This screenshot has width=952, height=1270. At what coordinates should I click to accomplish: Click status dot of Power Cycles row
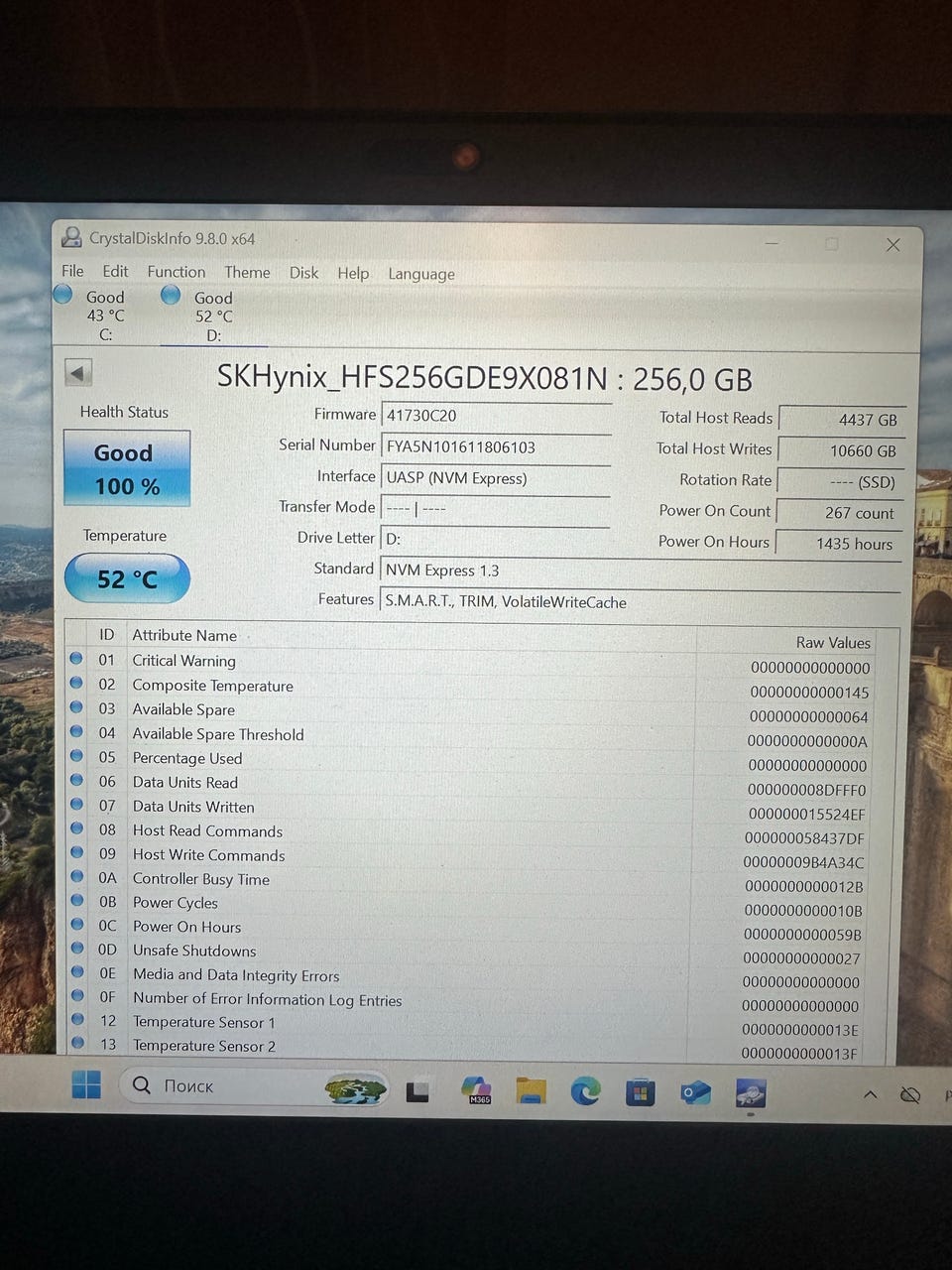point(77,900)
